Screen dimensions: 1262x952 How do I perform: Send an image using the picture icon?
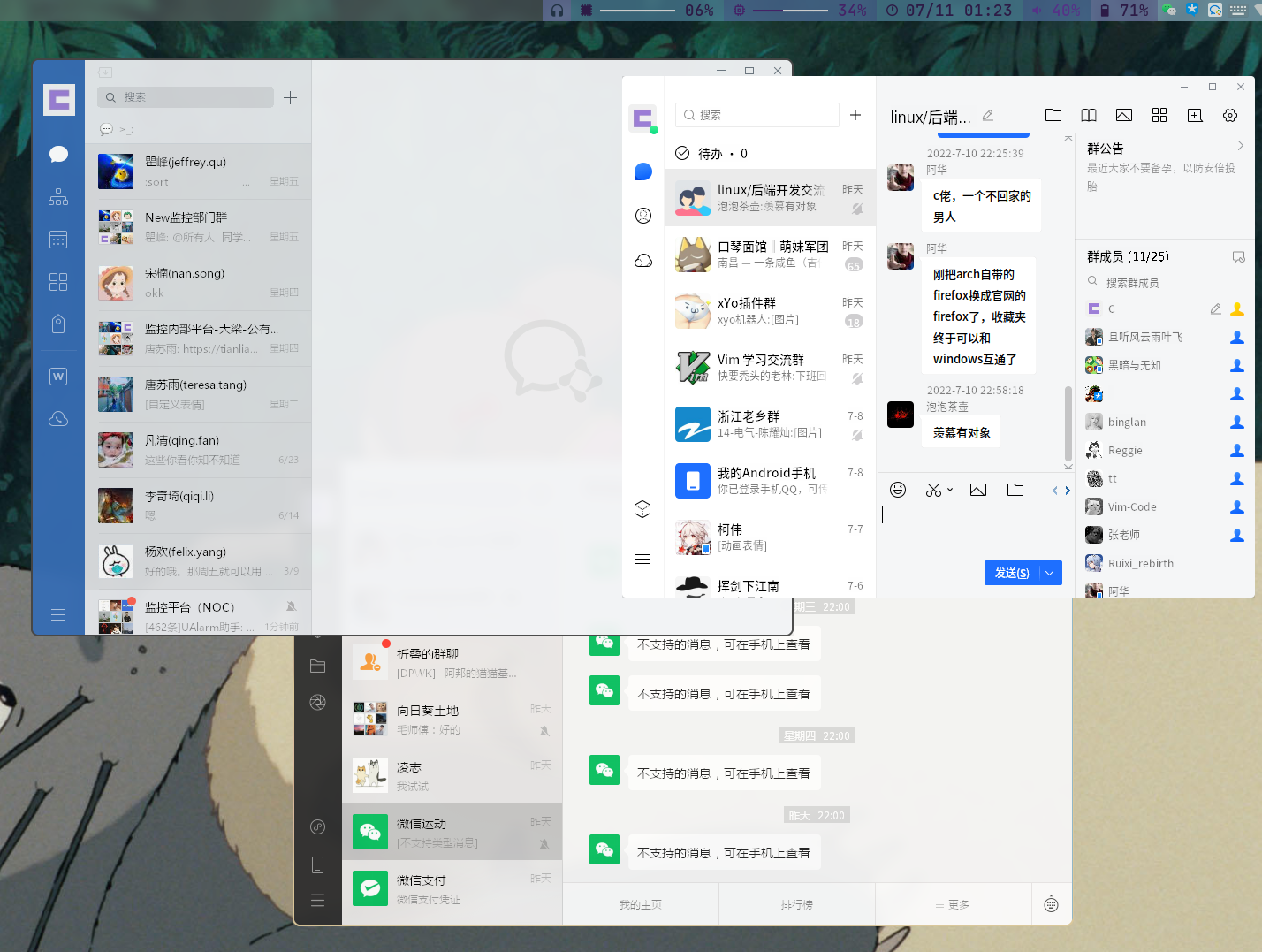(977, 489)
